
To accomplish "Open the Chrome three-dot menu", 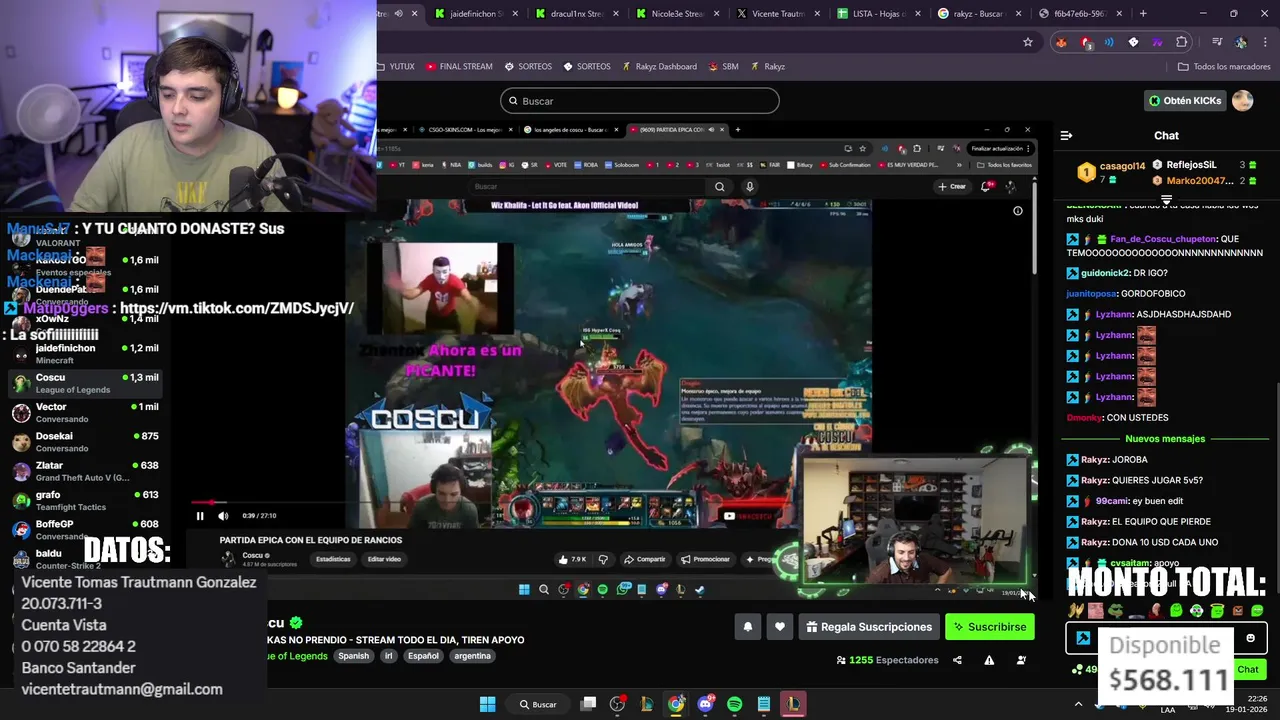I will pyautogui.click(x=1265, y=42).
